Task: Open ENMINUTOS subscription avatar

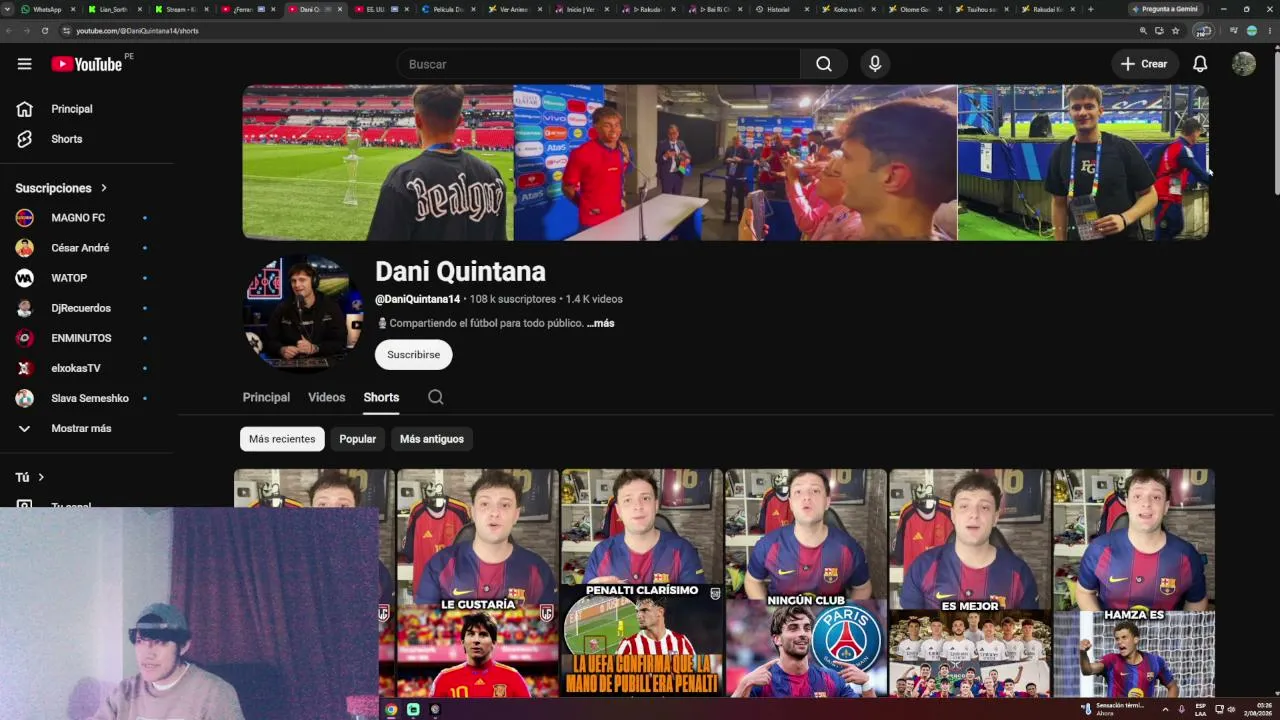Action: pos(25,338)
